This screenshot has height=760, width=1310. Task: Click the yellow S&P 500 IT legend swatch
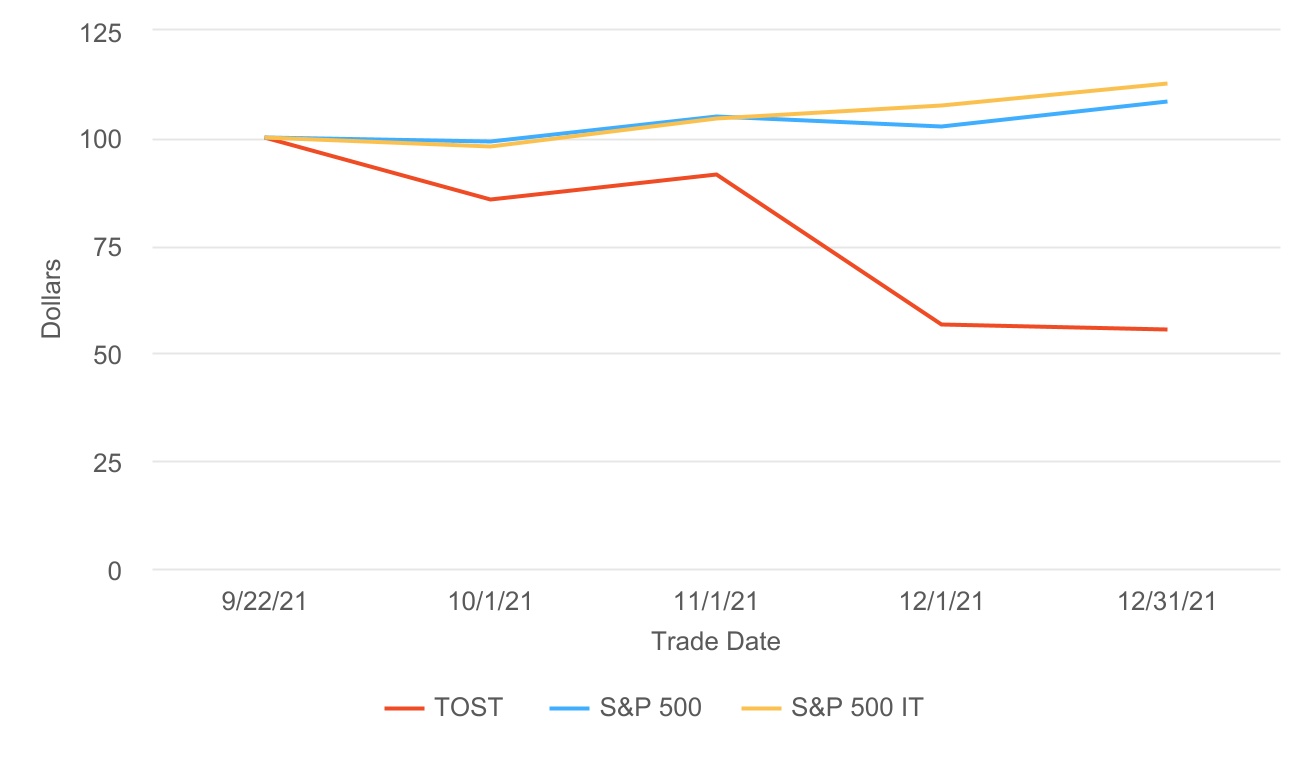coord(761,708)
